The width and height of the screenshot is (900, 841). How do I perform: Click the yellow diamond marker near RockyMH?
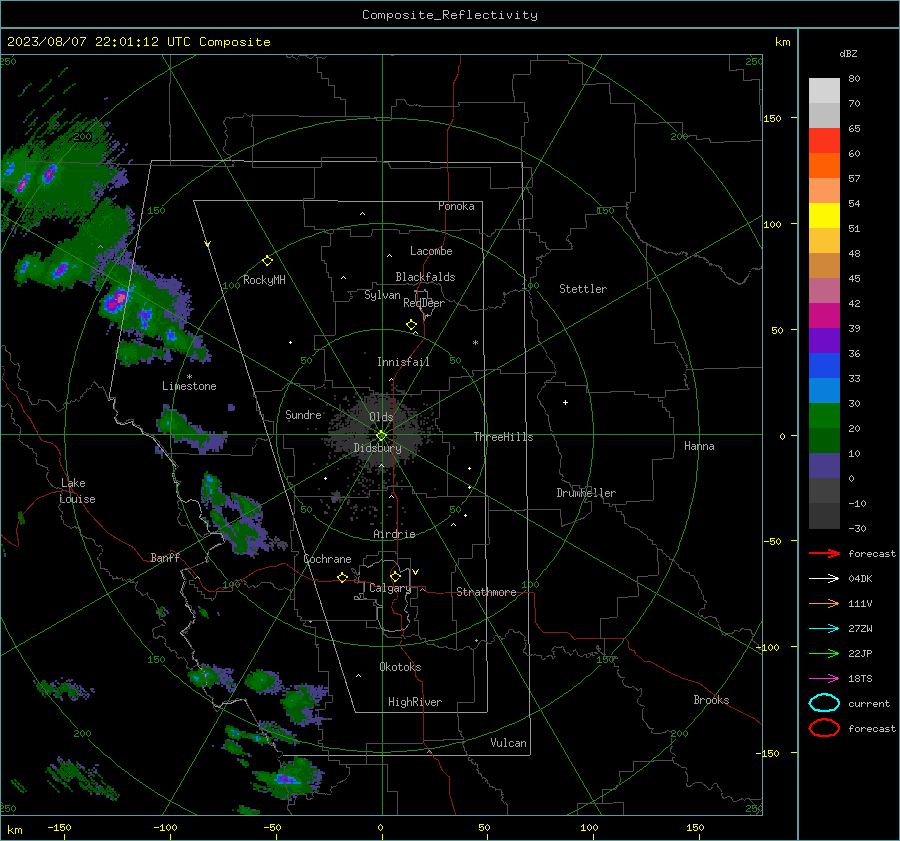click(x=267, y=261)
